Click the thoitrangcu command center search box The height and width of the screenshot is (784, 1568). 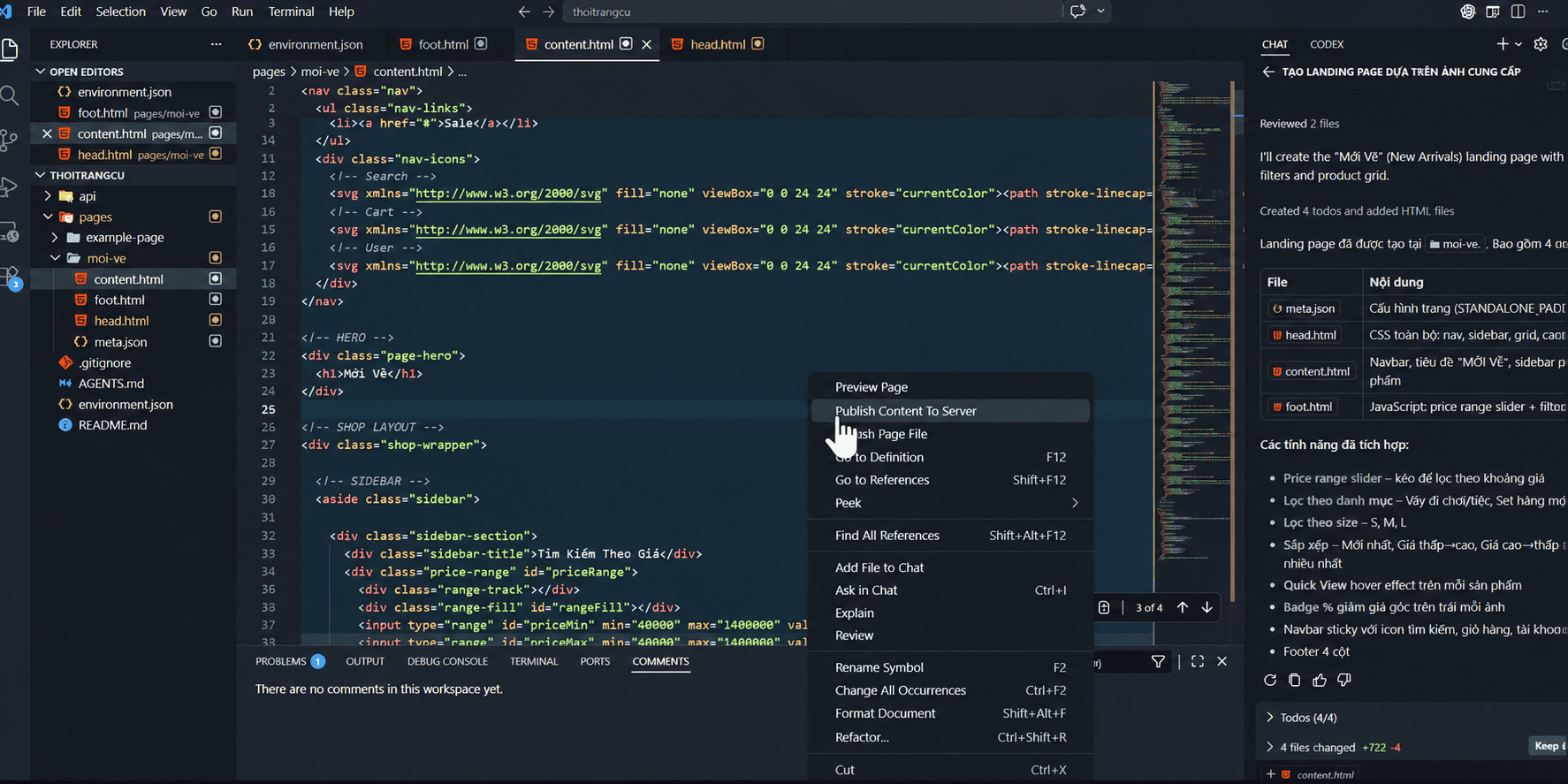point(812,11)
